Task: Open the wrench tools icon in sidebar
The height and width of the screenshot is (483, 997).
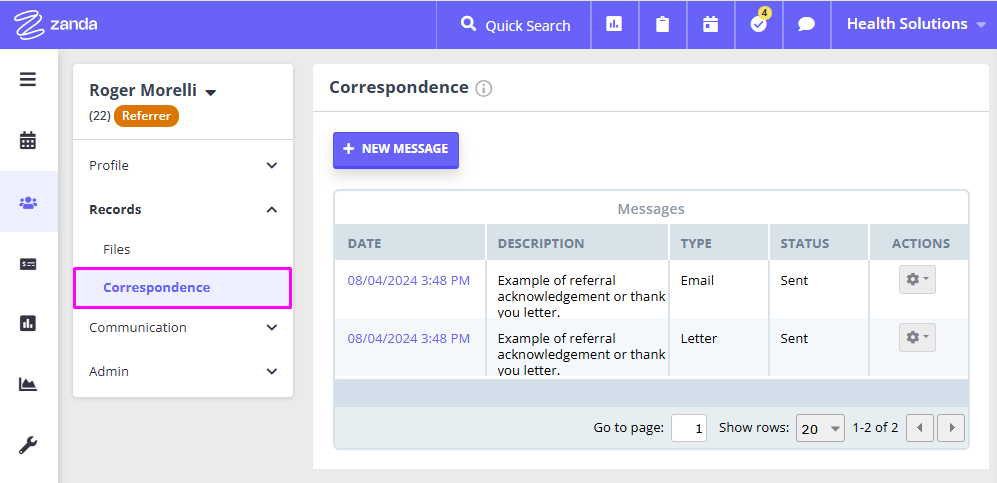Action: click(28, 446)
